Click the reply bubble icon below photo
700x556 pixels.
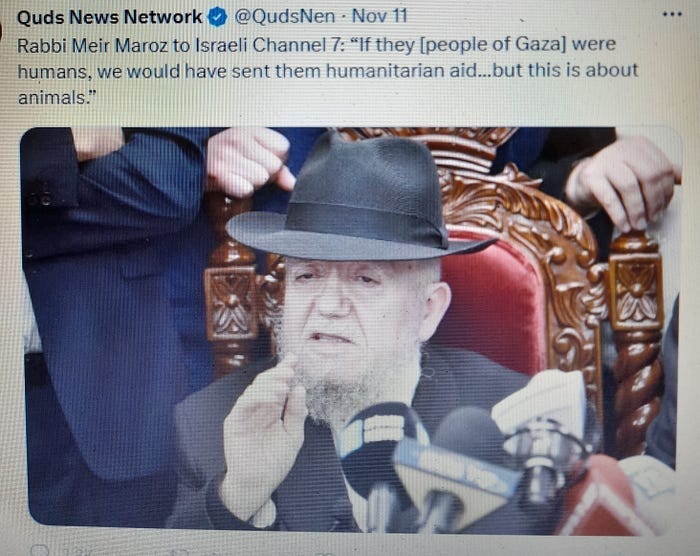pyautogui.click(x=39, y=550)
